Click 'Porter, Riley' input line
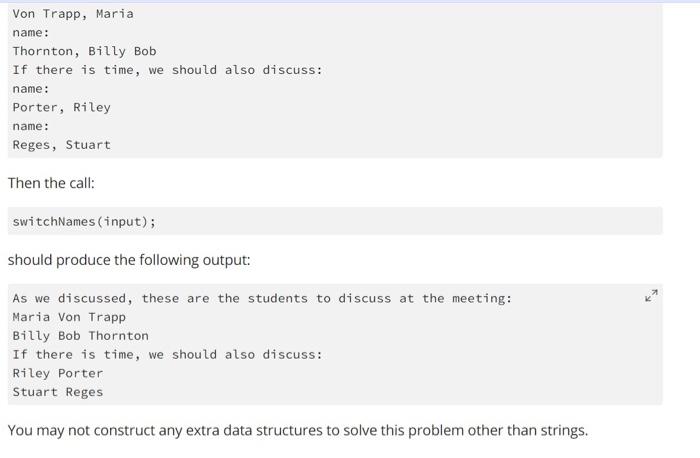Image resolution: width=700 pixels, height=458 pixels. pos(62,108)
